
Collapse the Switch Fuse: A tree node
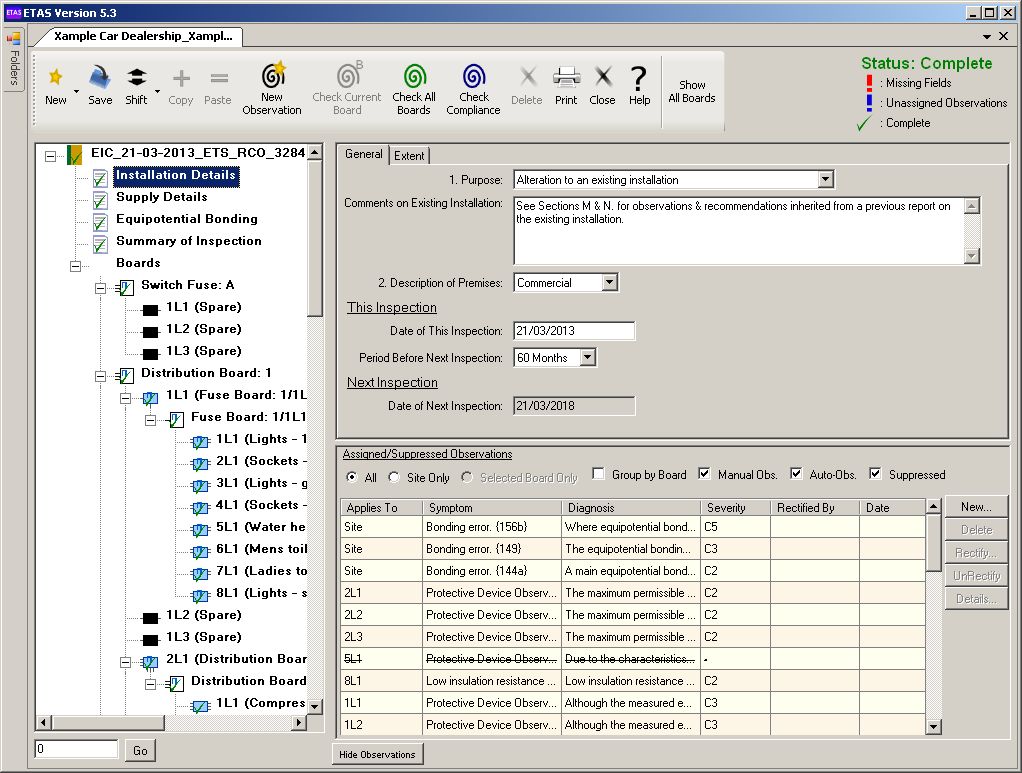[100, 287]
